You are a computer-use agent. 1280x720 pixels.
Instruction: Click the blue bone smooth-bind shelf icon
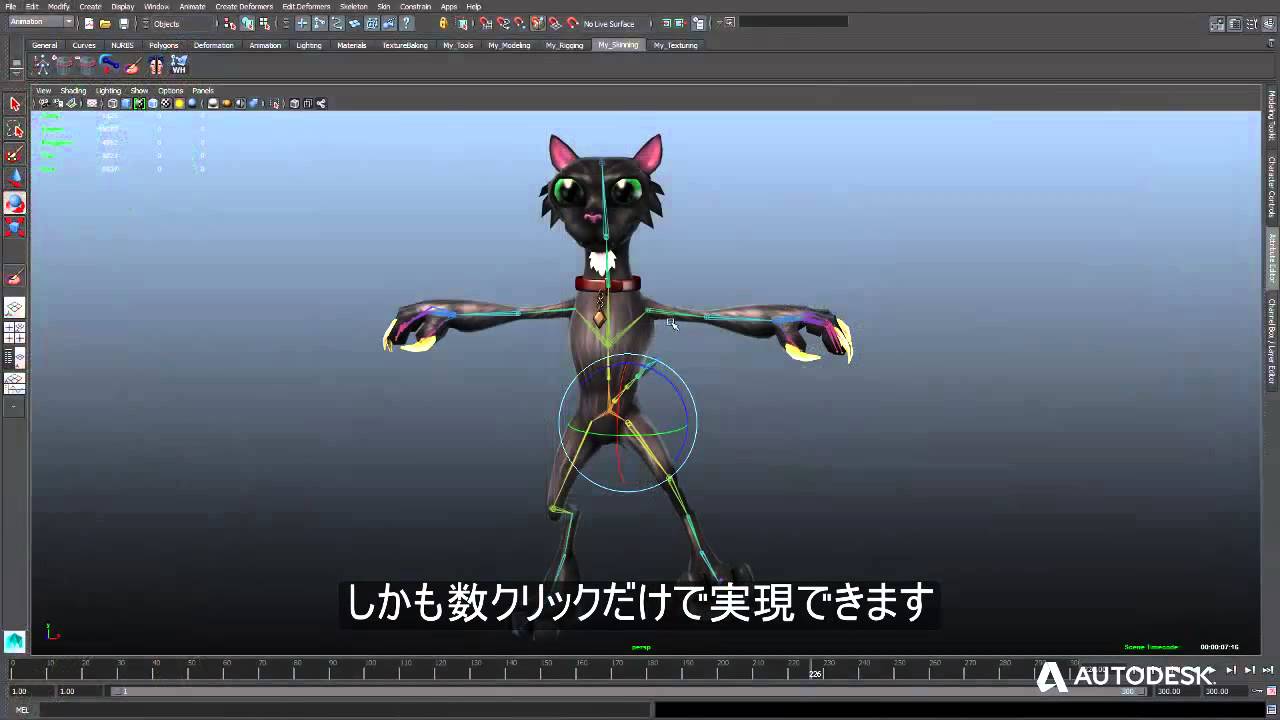(110, 65)
